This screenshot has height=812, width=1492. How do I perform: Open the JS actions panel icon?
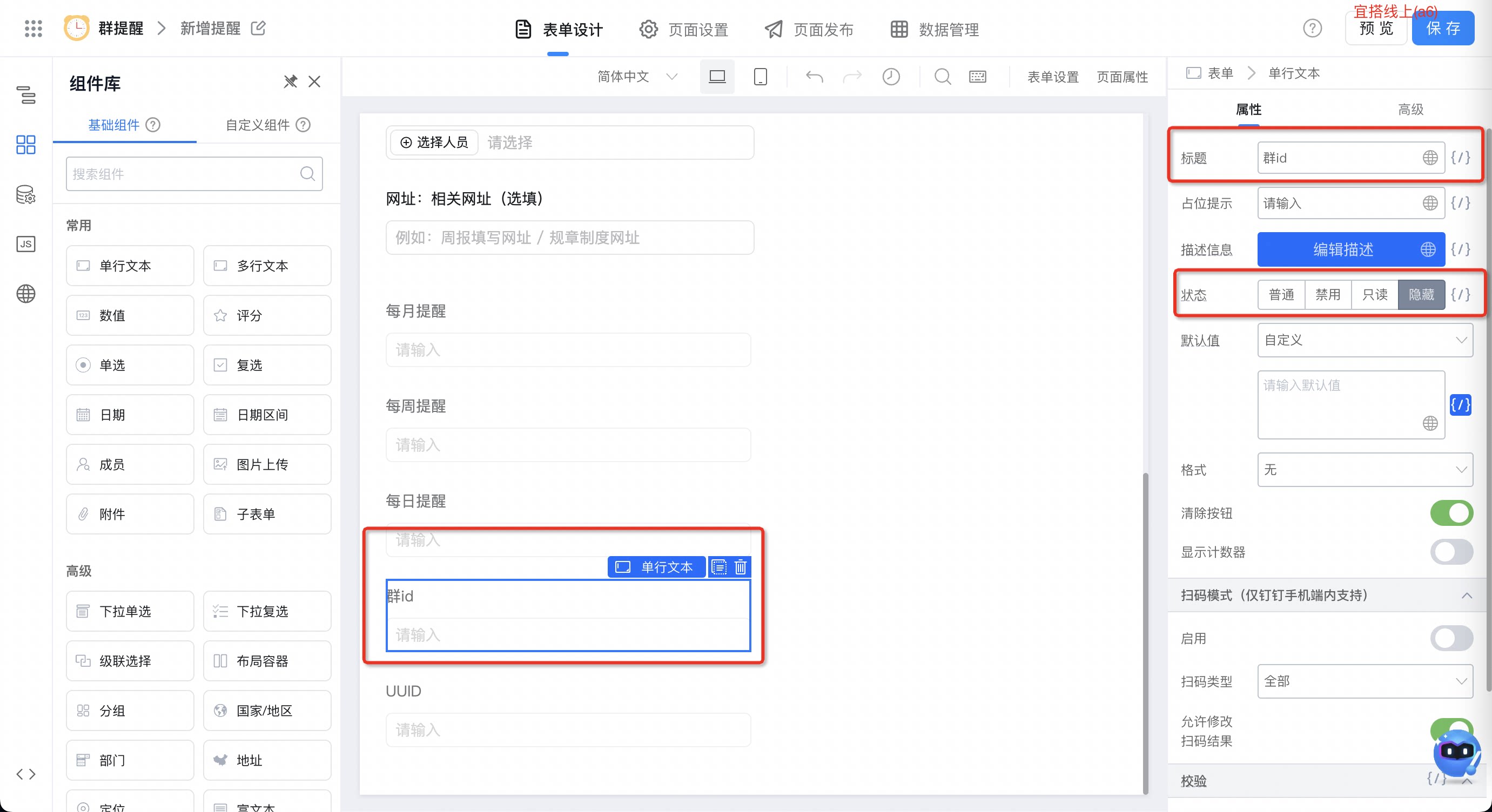(26, 244)
